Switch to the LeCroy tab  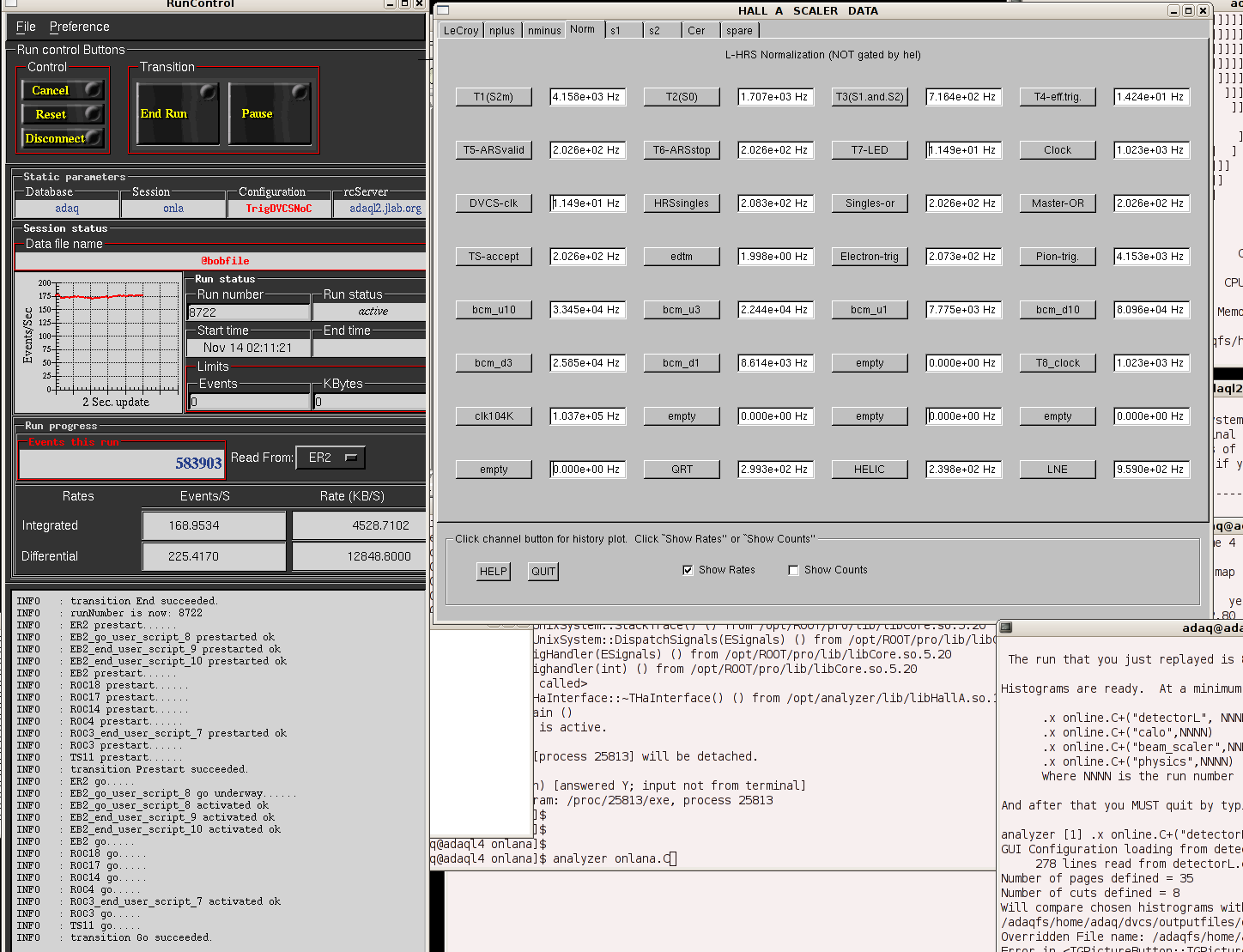[461, 30]
